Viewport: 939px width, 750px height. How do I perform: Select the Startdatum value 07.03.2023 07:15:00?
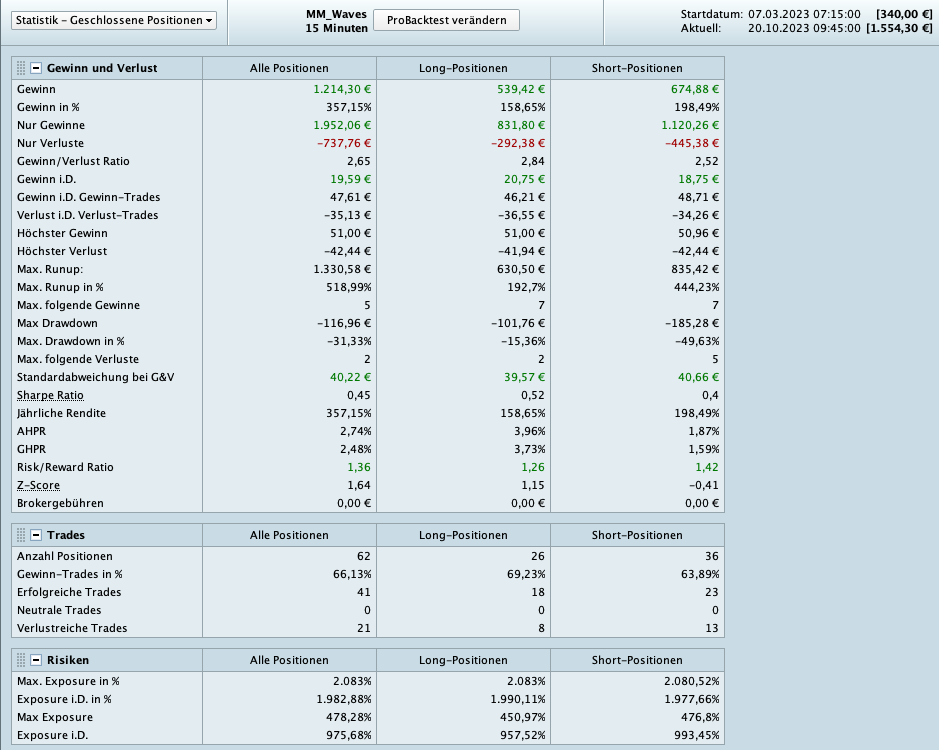[804, 14]
